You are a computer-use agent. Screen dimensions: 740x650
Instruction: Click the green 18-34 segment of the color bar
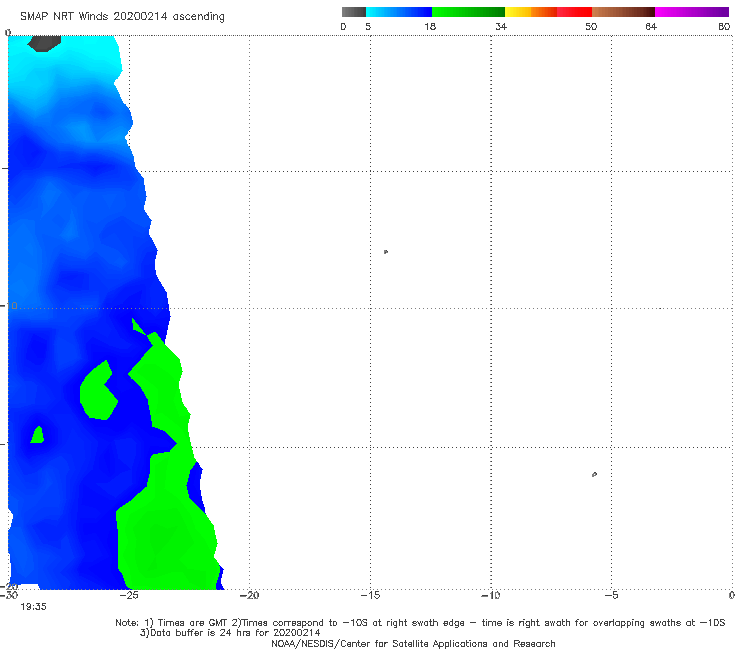point(468,12)
